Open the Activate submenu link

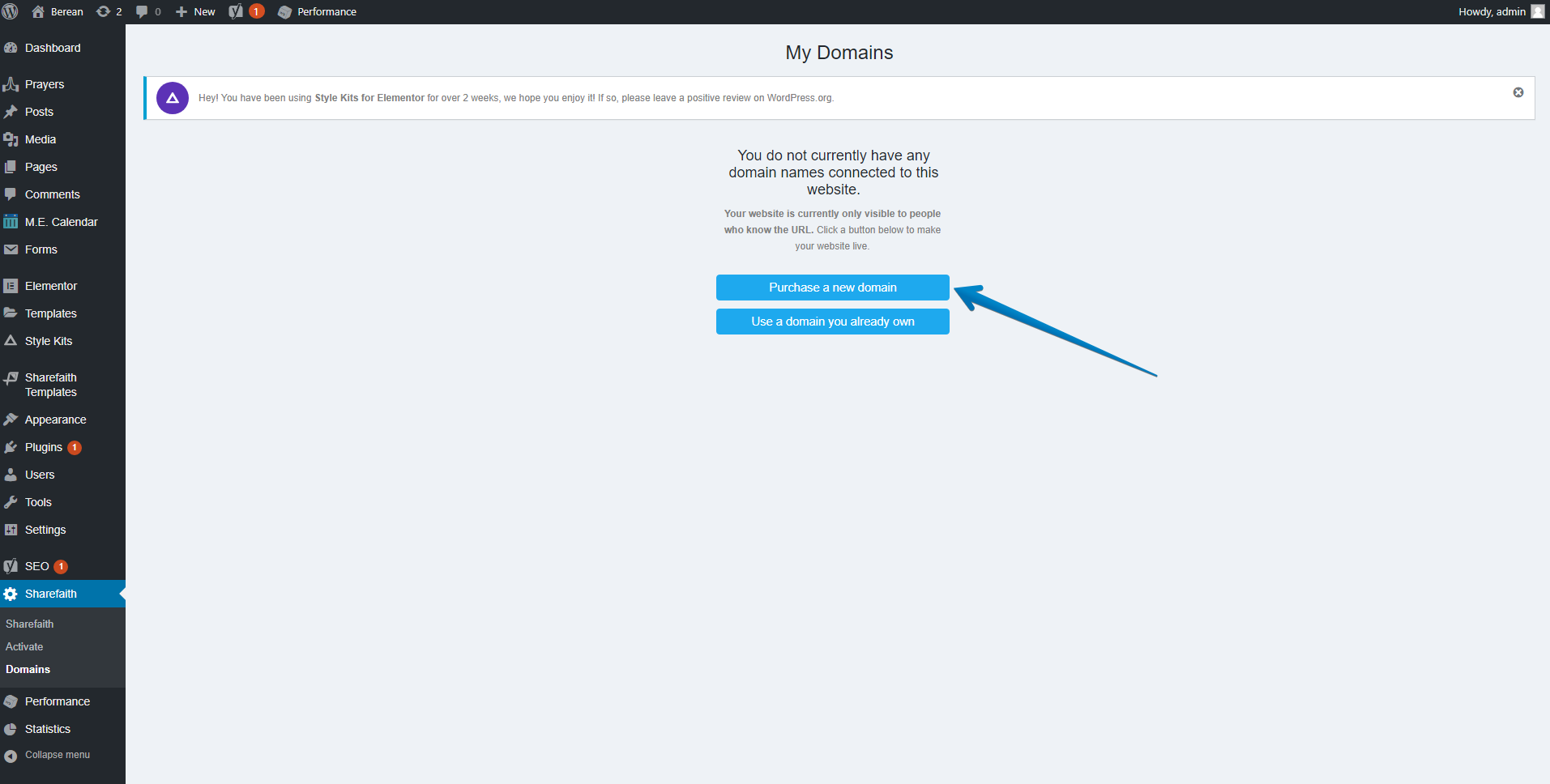pyautogui.click(x=24, y=647)
